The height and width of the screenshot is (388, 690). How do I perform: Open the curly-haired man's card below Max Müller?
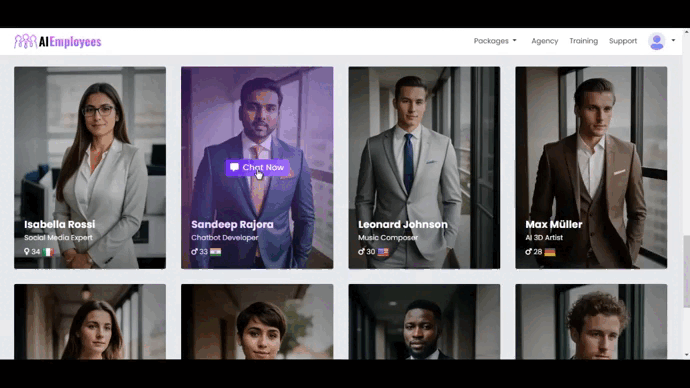591,322
